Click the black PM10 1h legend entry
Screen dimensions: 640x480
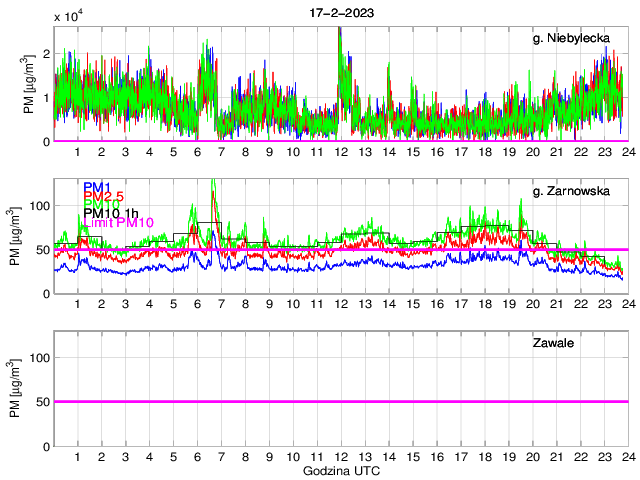tap(110, 213)
